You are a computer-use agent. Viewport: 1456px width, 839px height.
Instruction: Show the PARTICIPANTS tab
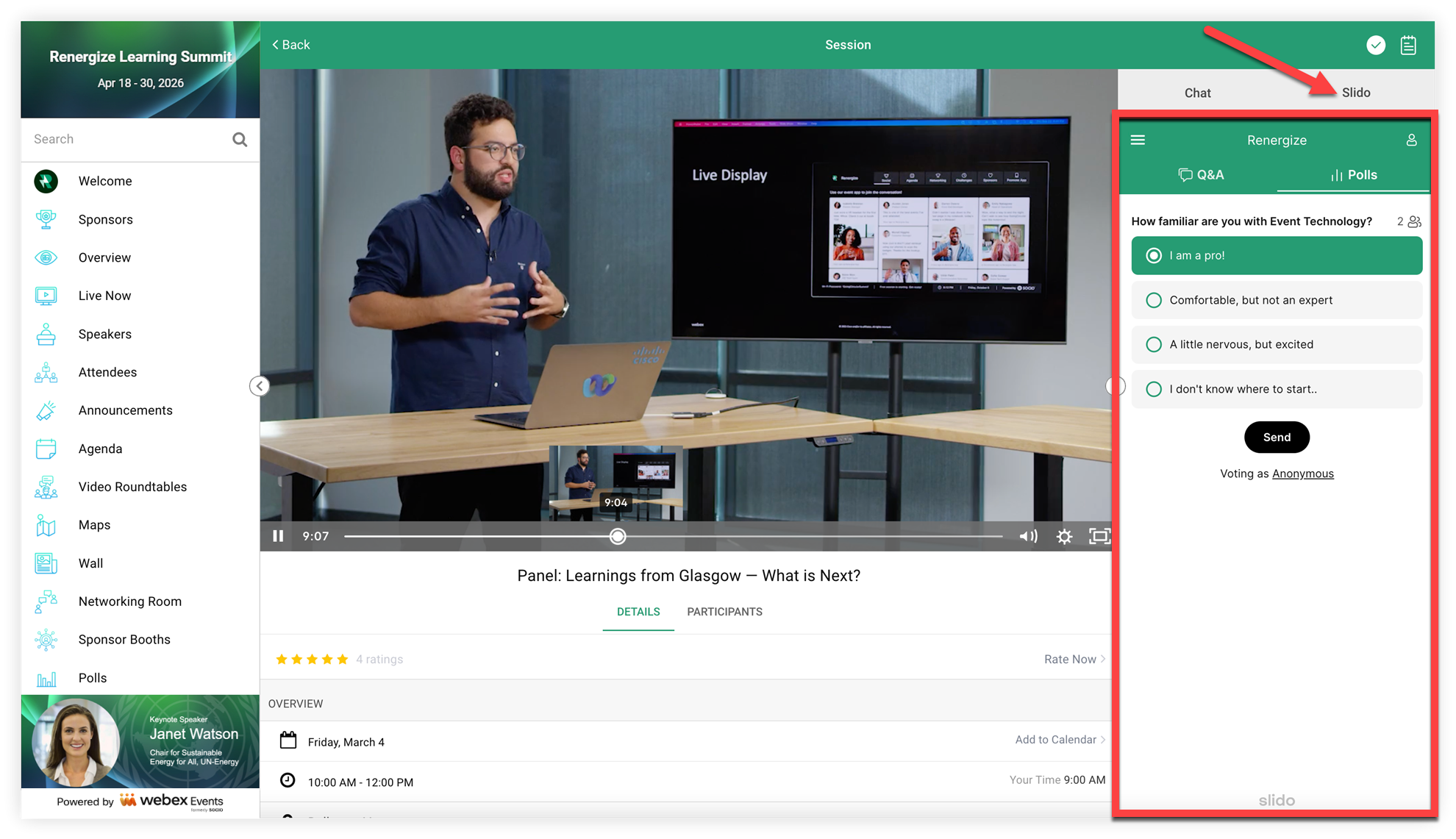724,612
